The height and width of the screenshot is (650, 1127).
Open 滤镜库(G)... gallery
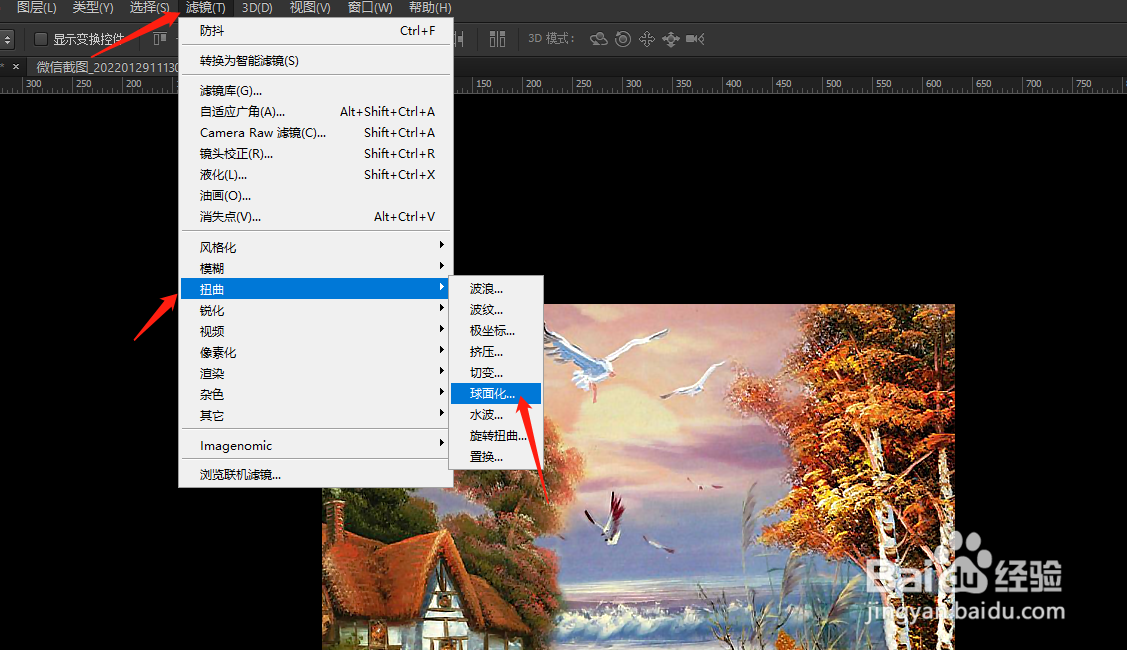tap(316, 91)
